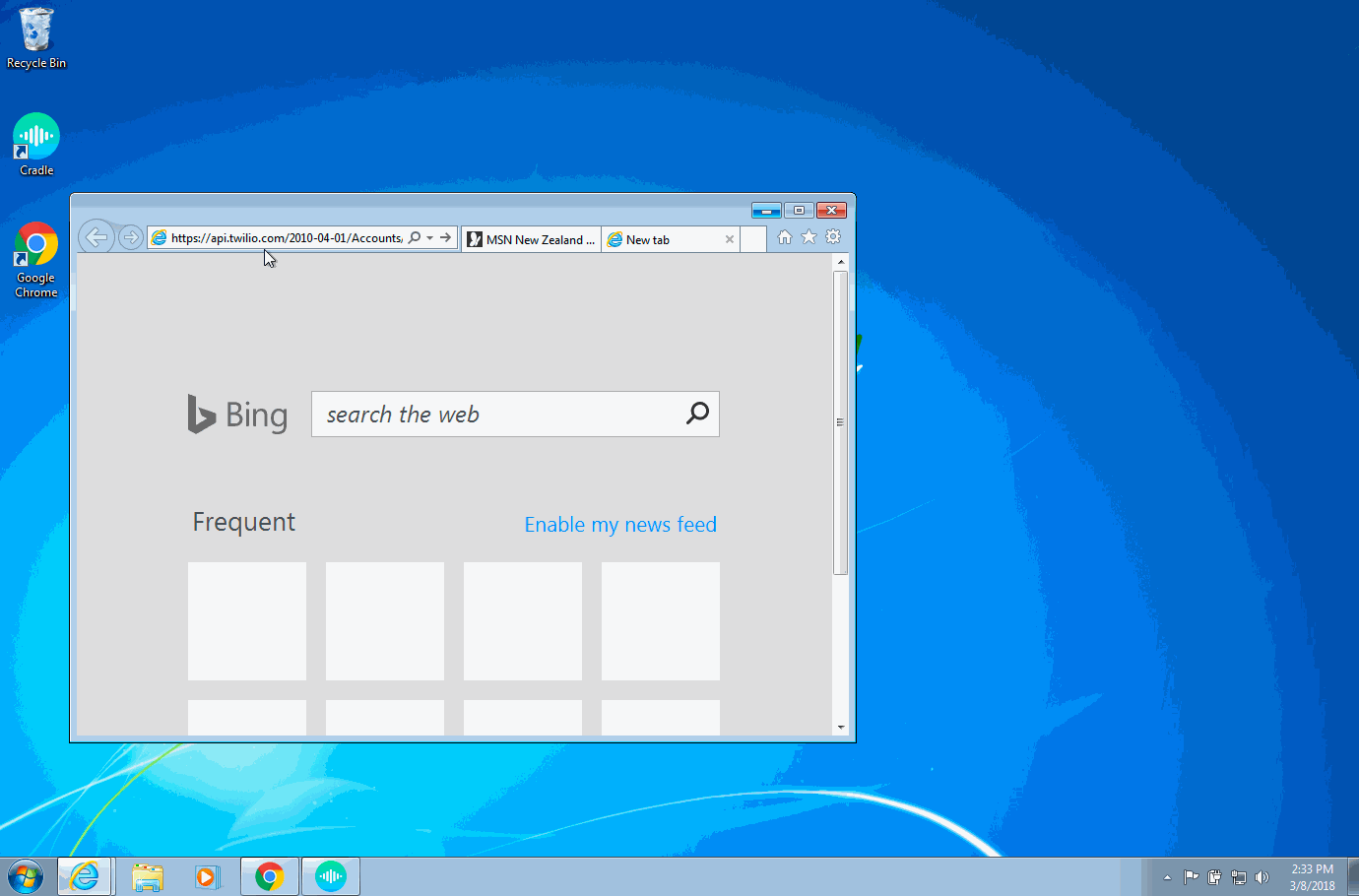The height and width of the screenshot is (896, 1359).
Task: Click the Action Center flag icon
Action: point(1191,877)
